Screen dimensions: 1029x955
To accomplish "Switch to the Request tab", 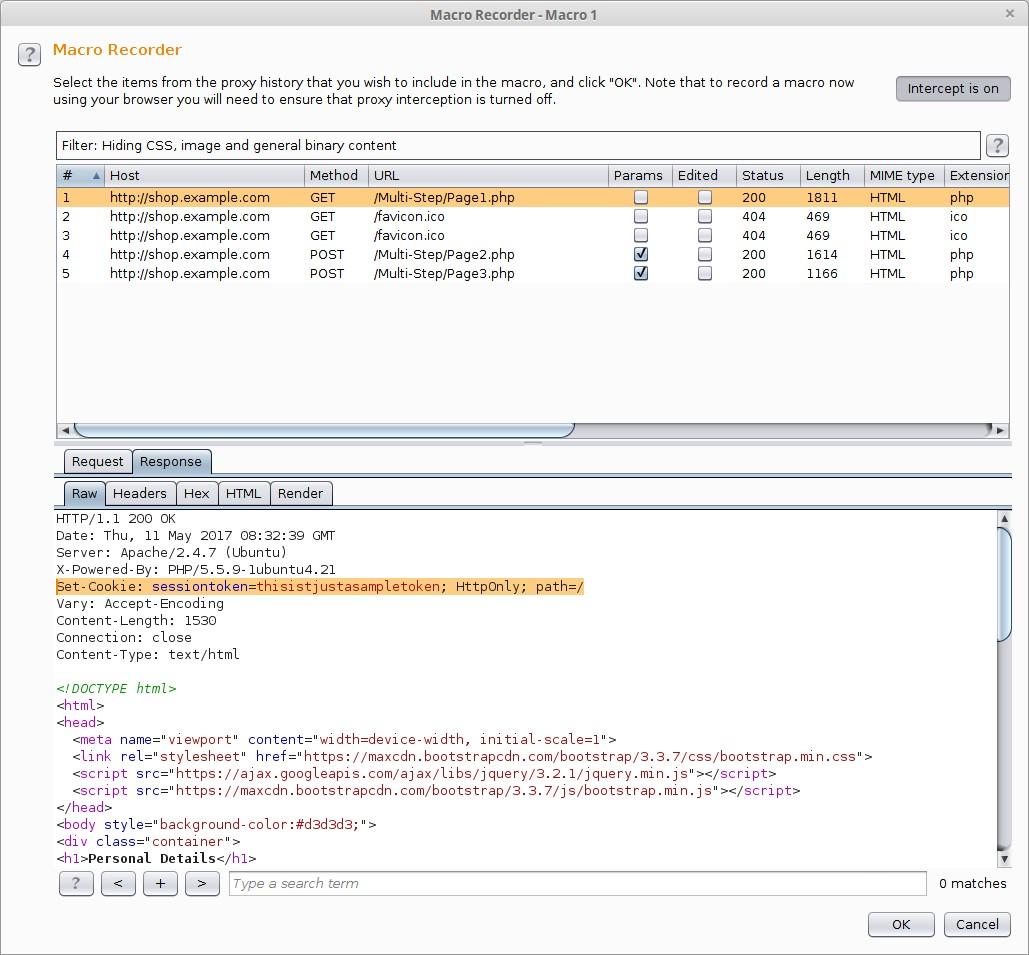I will [98, 461].
